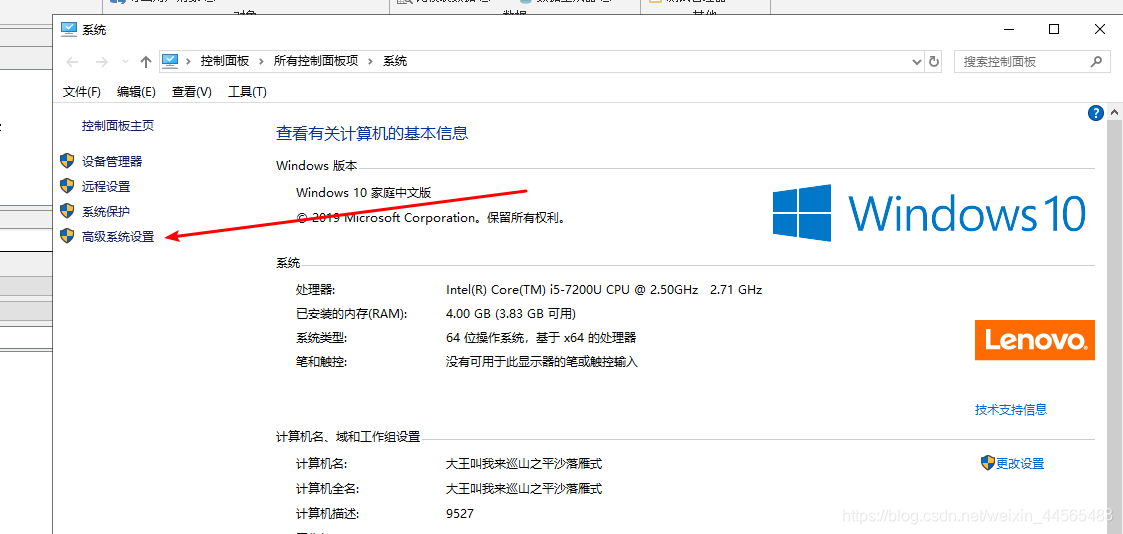Expand the chevron before 控制面板 in the address bar
The image size is (1123, 534).
point(189,62)
